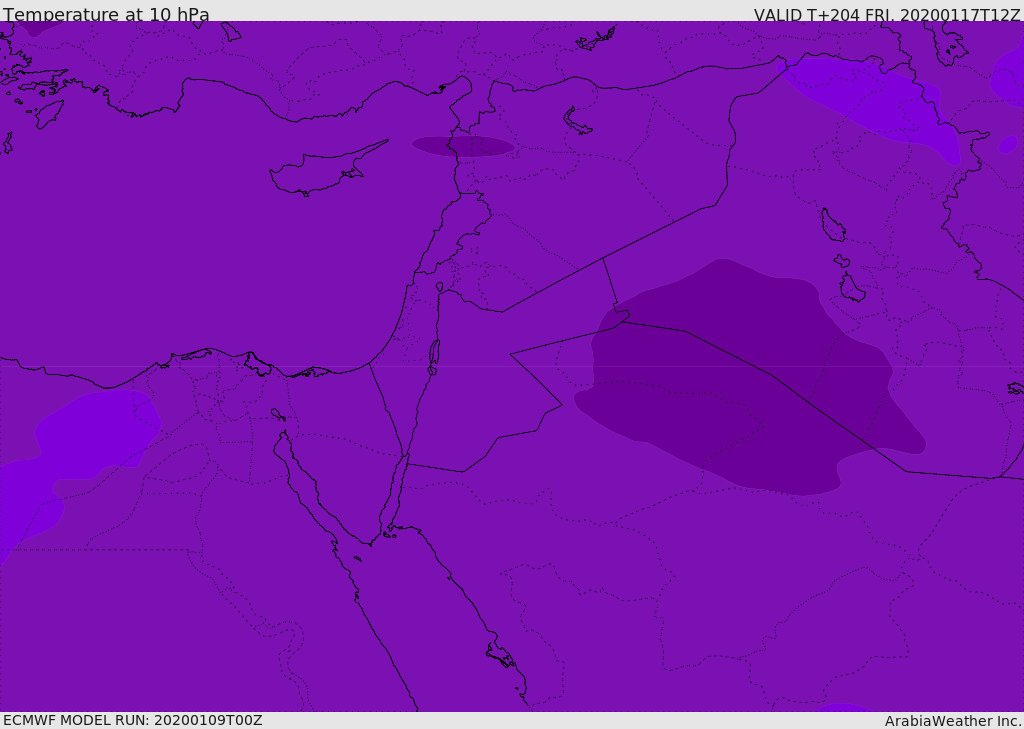Click the Cyprus island outline on the map
The height and width of the screenshot is (729, 1024).
[x=328, y=169]
